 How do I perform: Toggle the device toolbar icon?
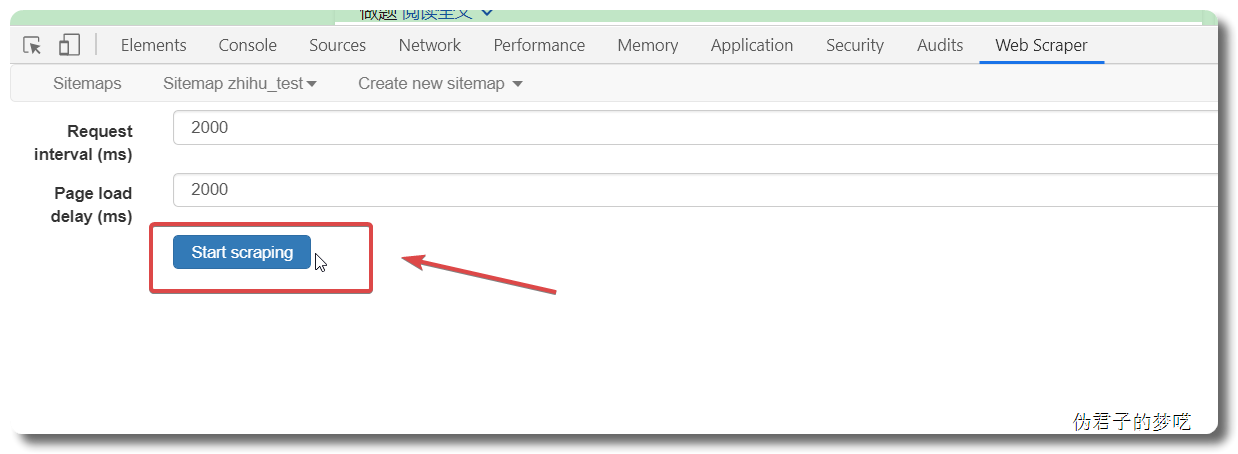click(x=69, y=45)
